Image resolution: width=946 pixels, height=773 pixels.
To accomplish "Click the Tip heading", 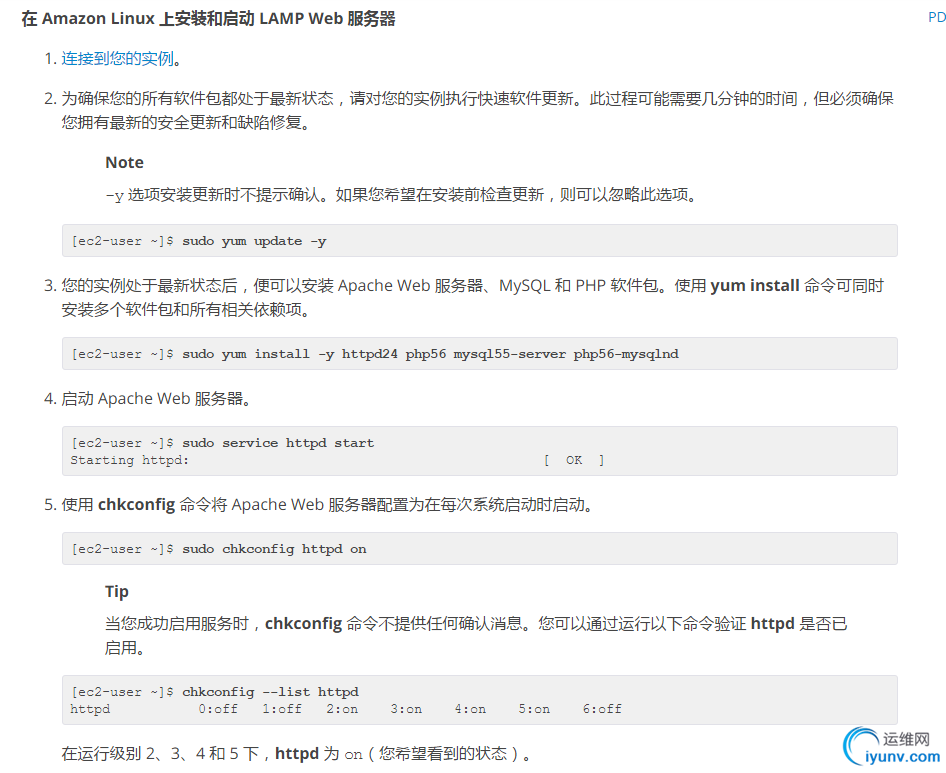I will tap(116, 591).
